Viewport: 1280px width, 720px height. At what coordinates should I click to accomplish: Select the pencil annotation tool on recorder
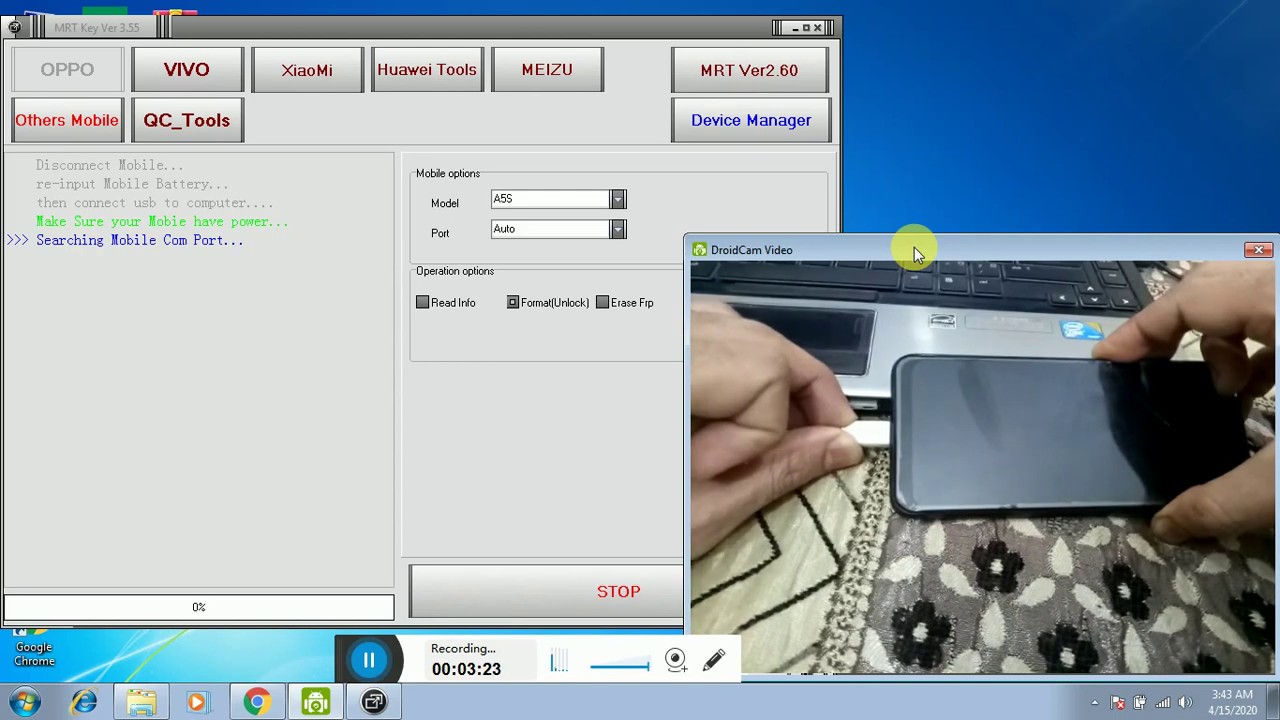click(714, 659)
